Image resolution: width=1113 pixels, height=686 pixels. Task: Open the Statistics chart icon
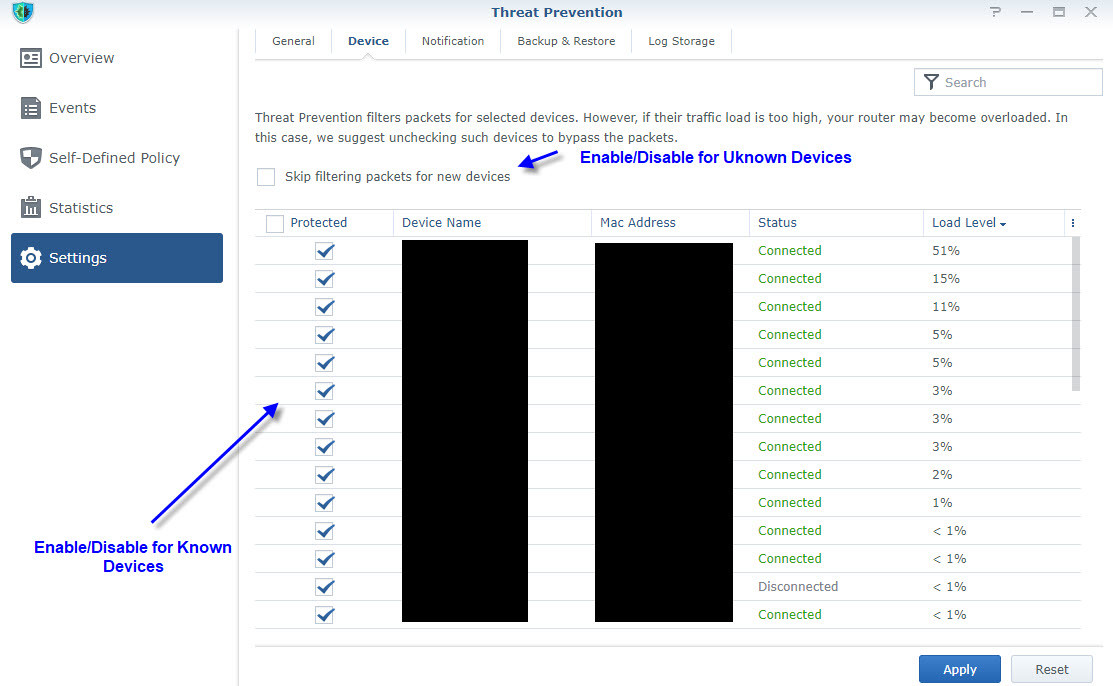click(31, 208)
